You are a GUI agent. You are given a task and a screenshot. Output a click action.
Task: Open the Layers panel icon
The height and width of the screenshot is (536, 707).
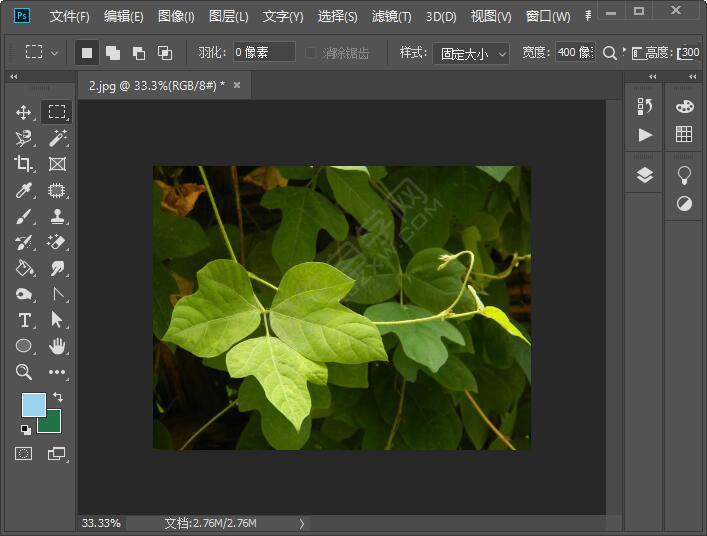point(644,175)
